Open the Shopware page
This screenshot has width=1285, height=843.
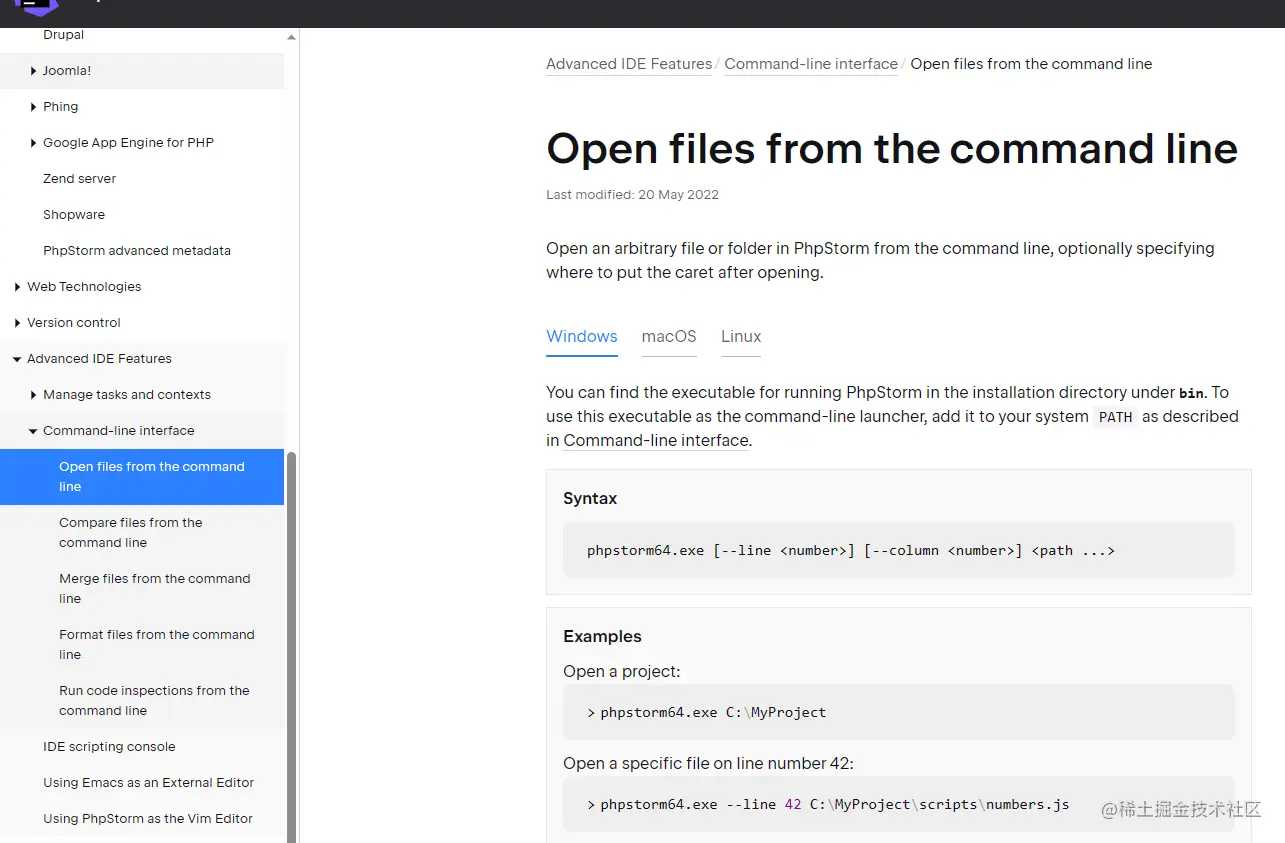pyautogui.click(x=74, y=215)
